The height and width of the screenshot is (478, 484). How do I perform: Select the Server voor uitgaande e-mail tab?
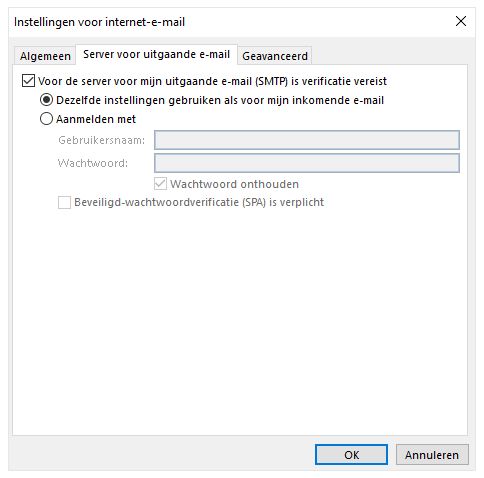[156, 54]
